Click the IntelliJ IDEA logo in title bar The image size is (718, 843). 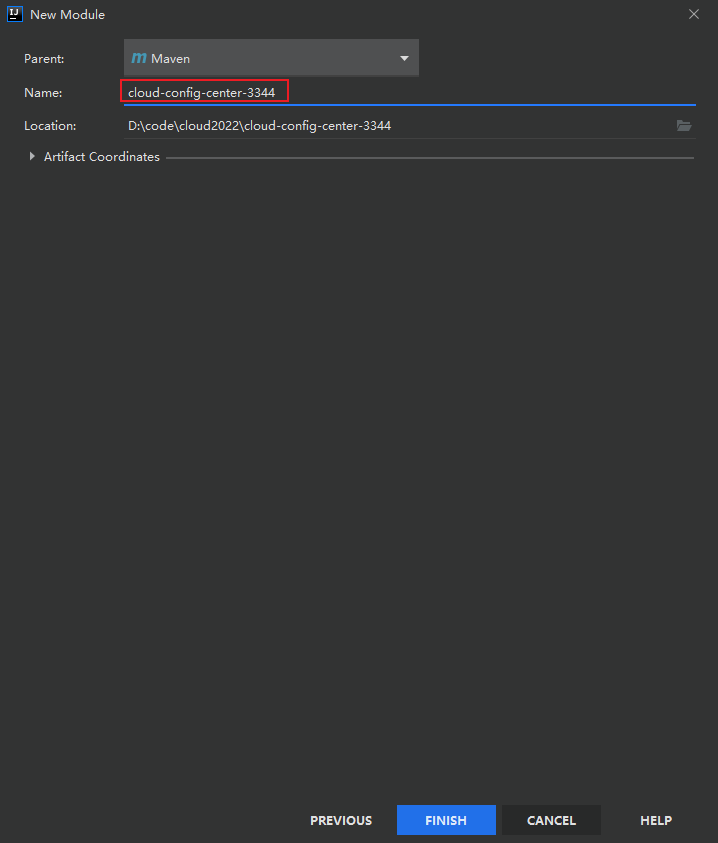15,14
